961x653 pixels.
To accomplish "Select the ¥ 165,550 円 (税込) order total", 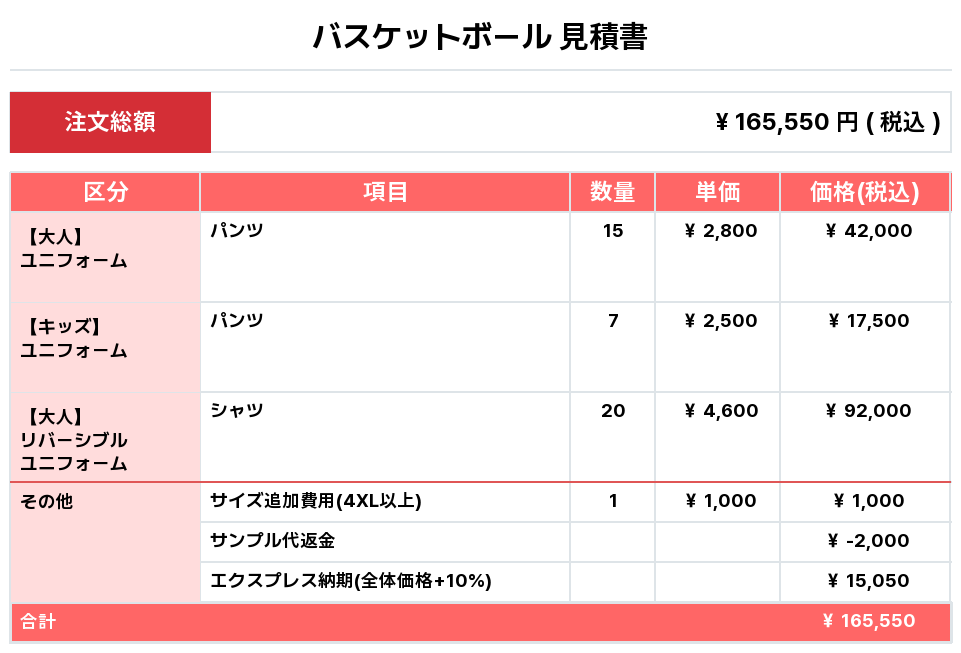I will [x=828, y=122].
